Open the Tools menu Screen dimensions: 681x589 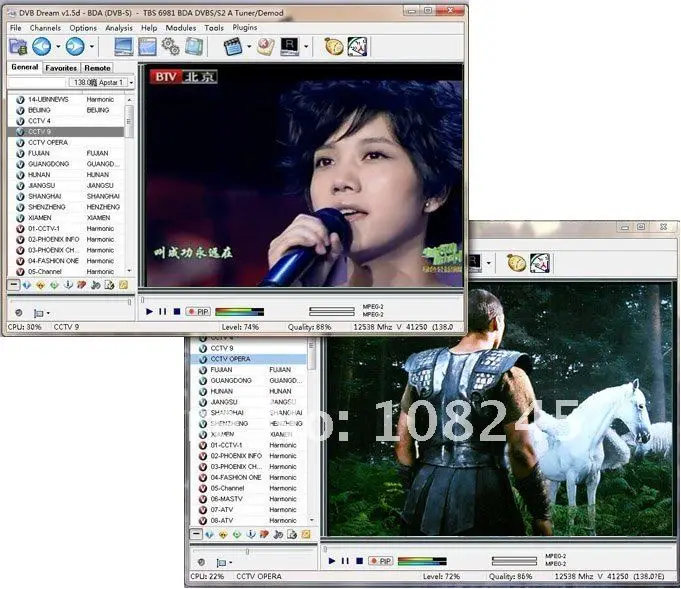point(214,28)
